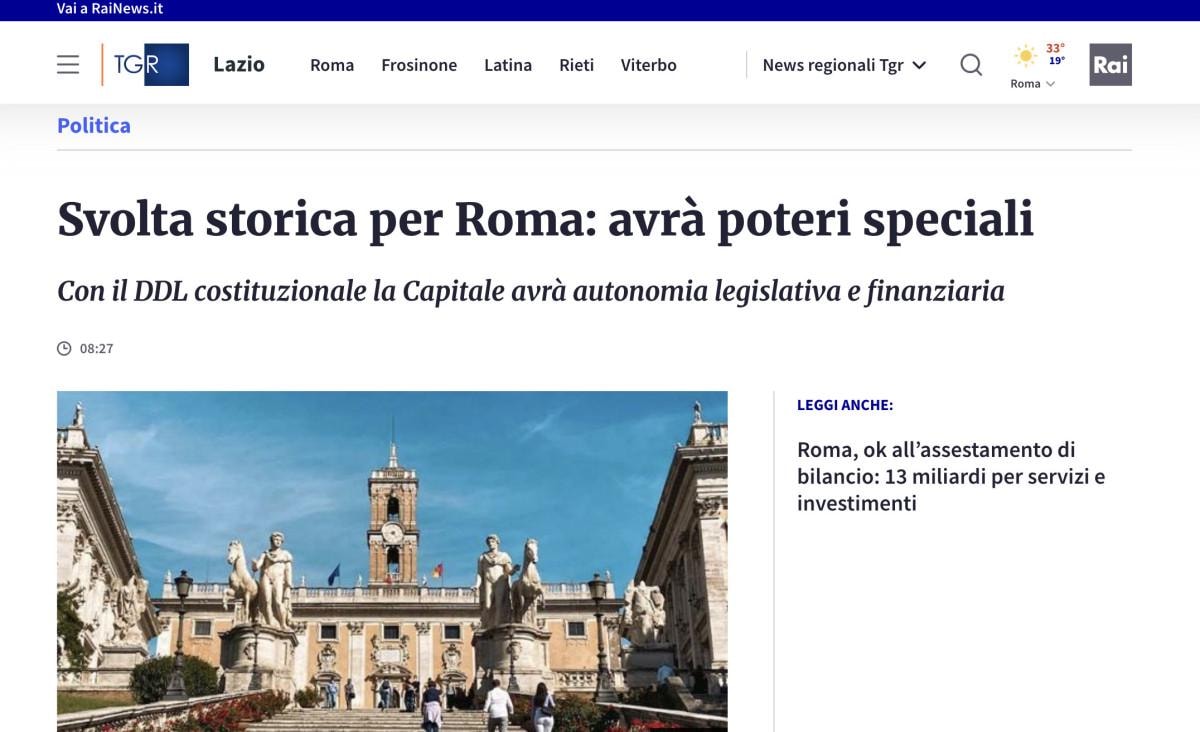The image size is (1200, 732).
Task: Follow the Vai a RaiNews.it link
Action: [110, 9]
